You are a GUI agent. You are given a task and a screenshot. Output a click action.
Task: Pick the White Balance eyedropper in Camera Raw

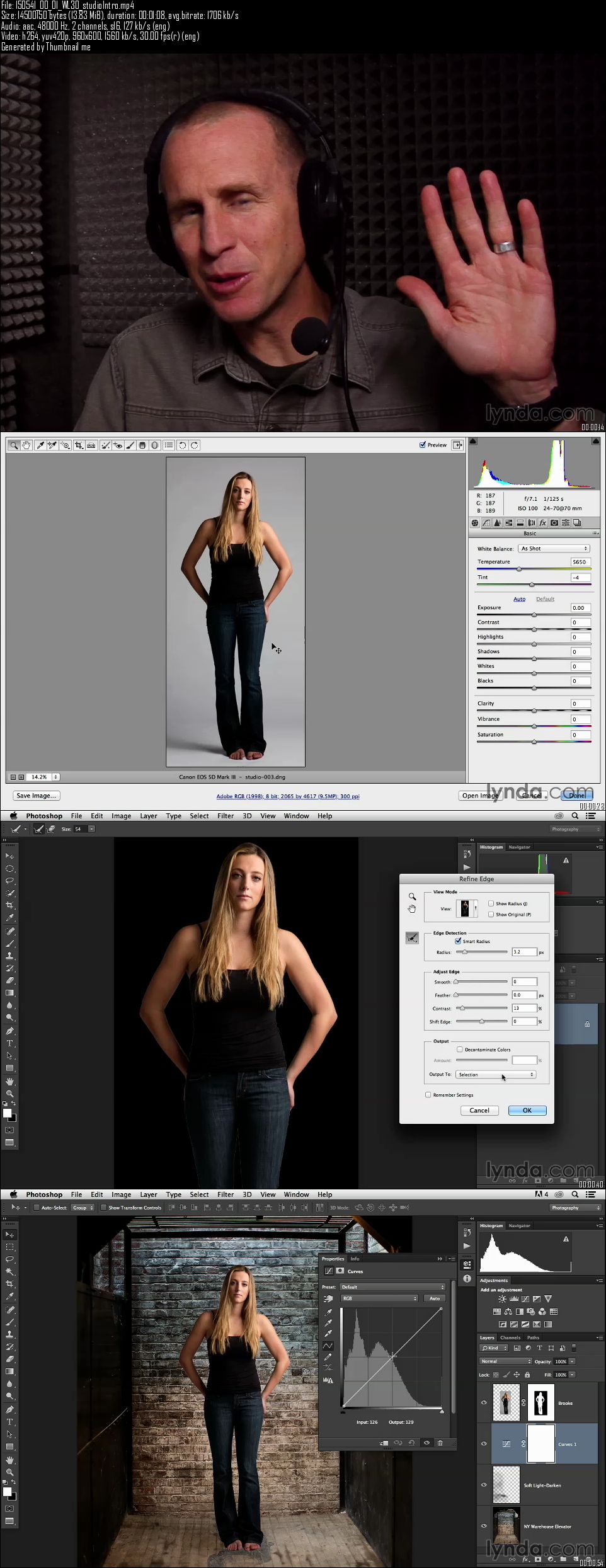coord(40,445)
